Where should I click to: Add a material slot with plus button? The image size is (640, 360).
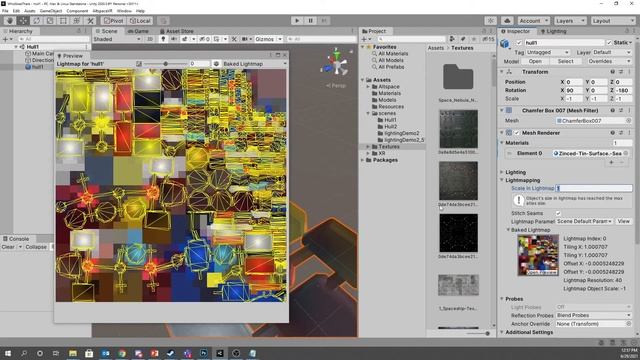tap(611, 162)
